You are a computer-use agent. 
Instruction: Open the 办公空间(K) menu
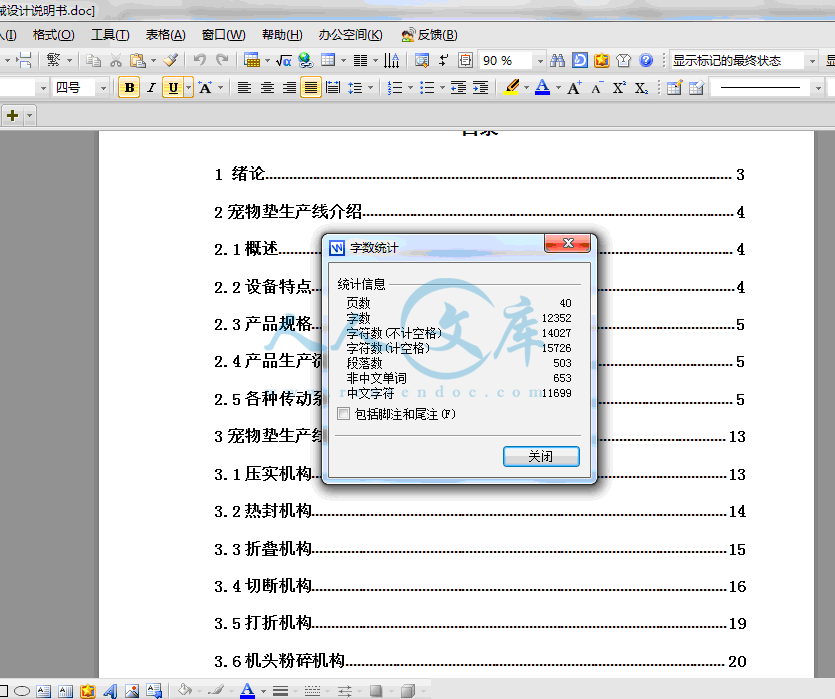(350, 35)
